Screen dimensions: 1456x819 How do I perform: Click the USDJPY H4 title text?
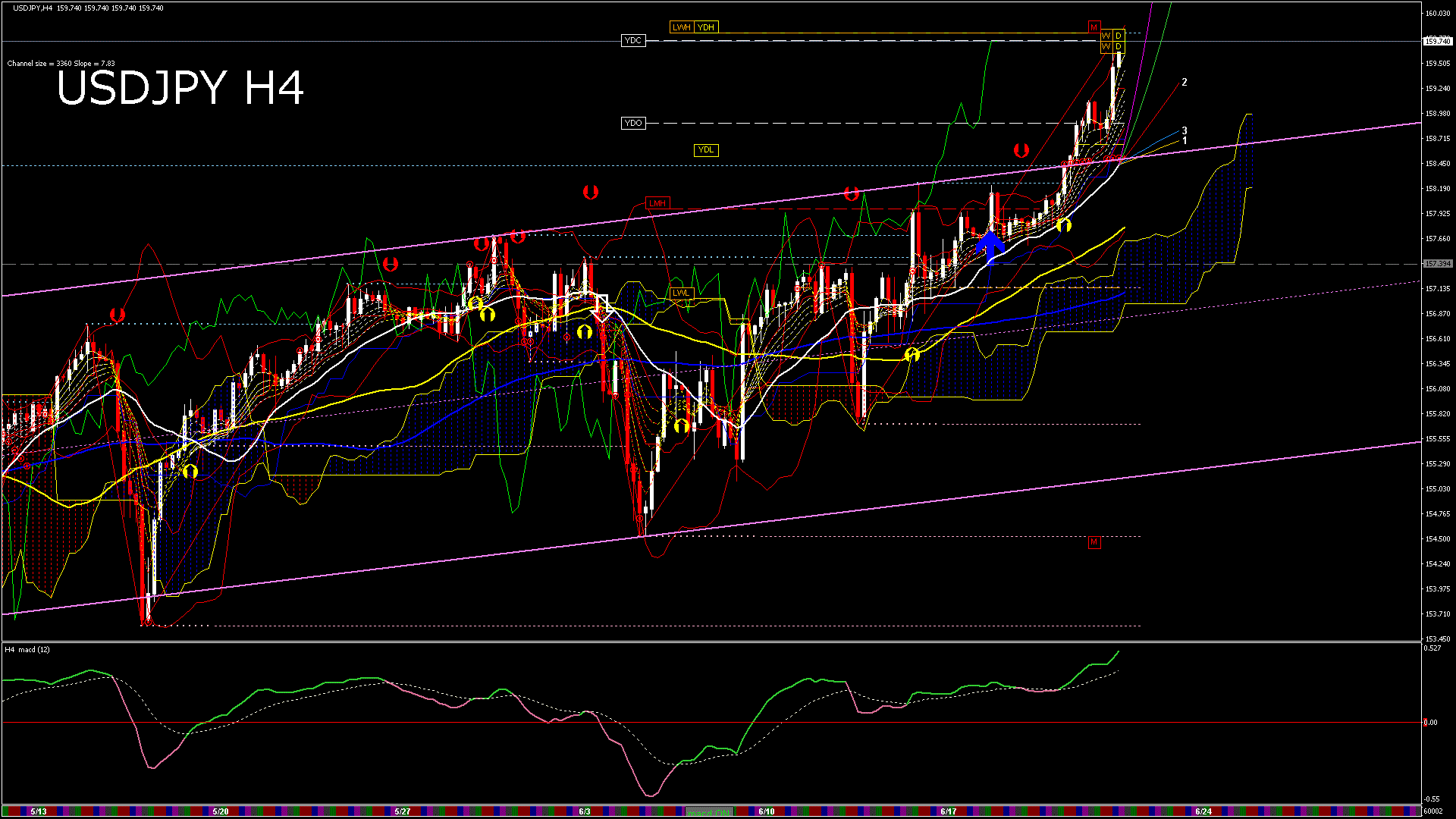click(x=180, y=88)
